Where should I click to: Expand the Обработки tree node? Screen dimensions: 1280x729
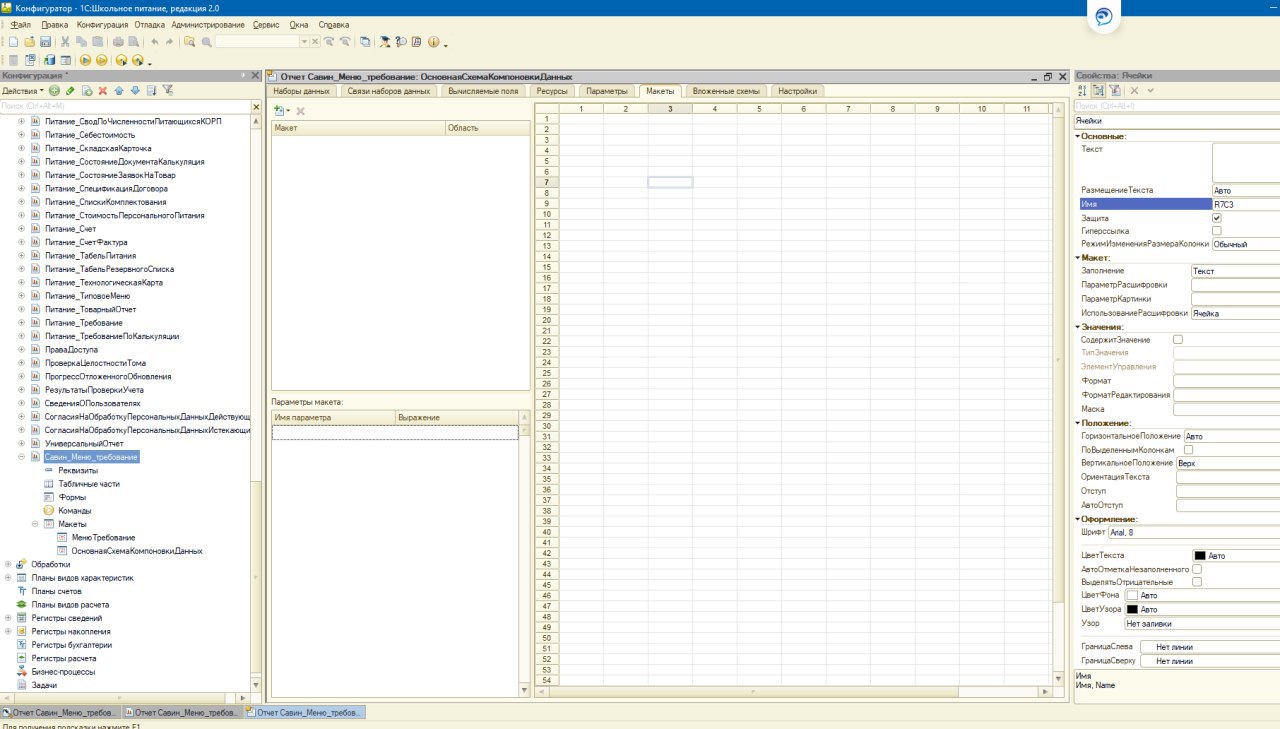[x=8, y=564]
